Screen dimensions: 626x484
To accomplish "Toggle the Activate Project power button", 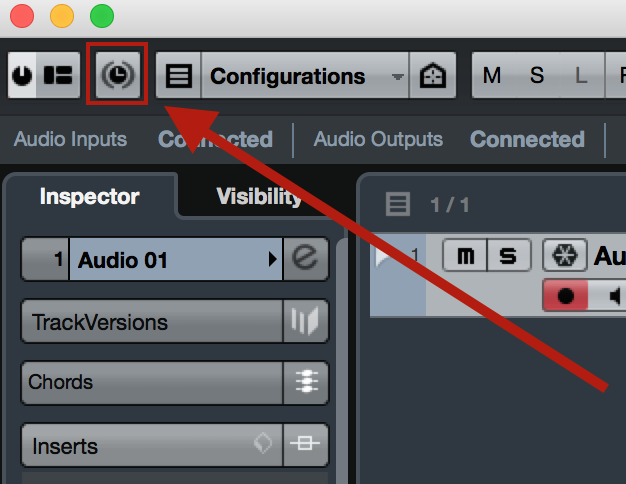I will [22, 75].
